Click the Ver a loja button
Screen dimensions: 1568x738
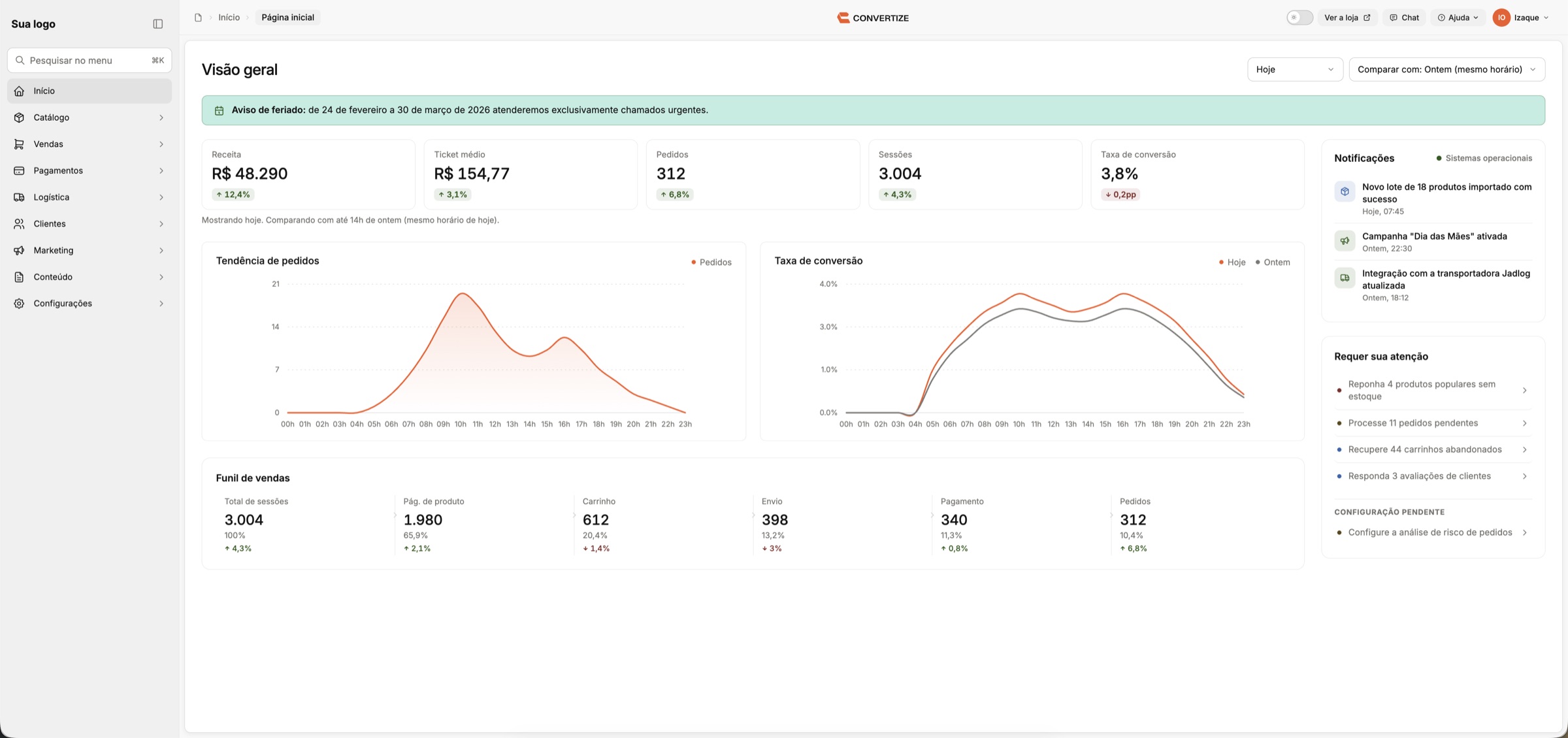coord(1347,18)
